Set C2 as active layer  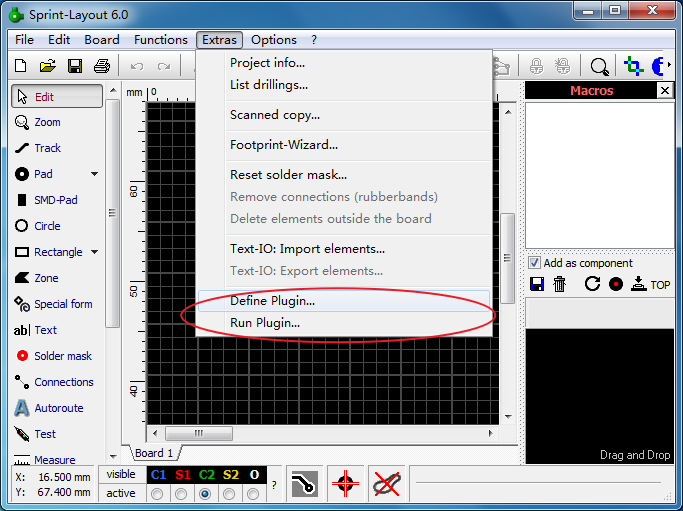click(x=205, y=494)
